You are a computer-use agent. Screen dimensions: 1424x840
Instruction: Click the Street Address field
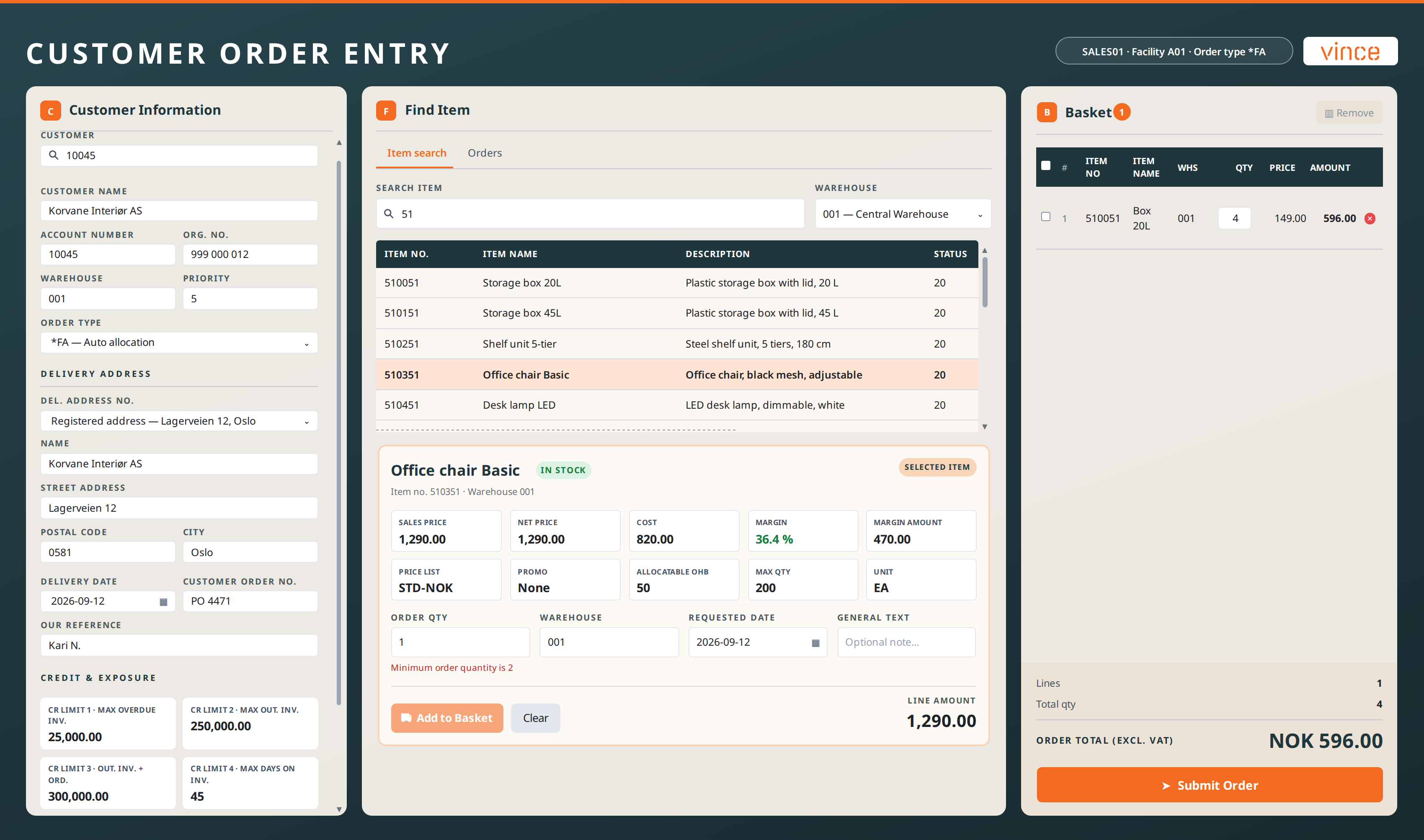click(179, 508)
